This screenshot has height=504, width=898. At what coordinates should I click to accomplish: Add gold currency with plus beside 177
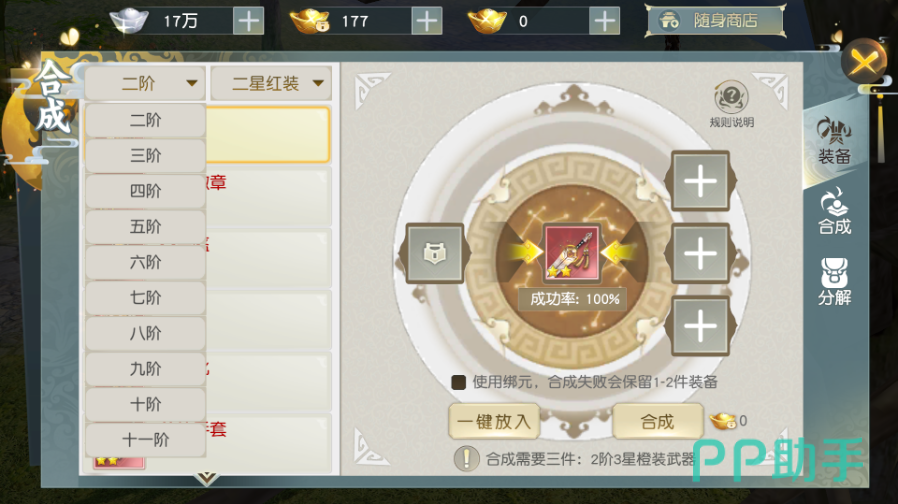(x=426, y=21)
